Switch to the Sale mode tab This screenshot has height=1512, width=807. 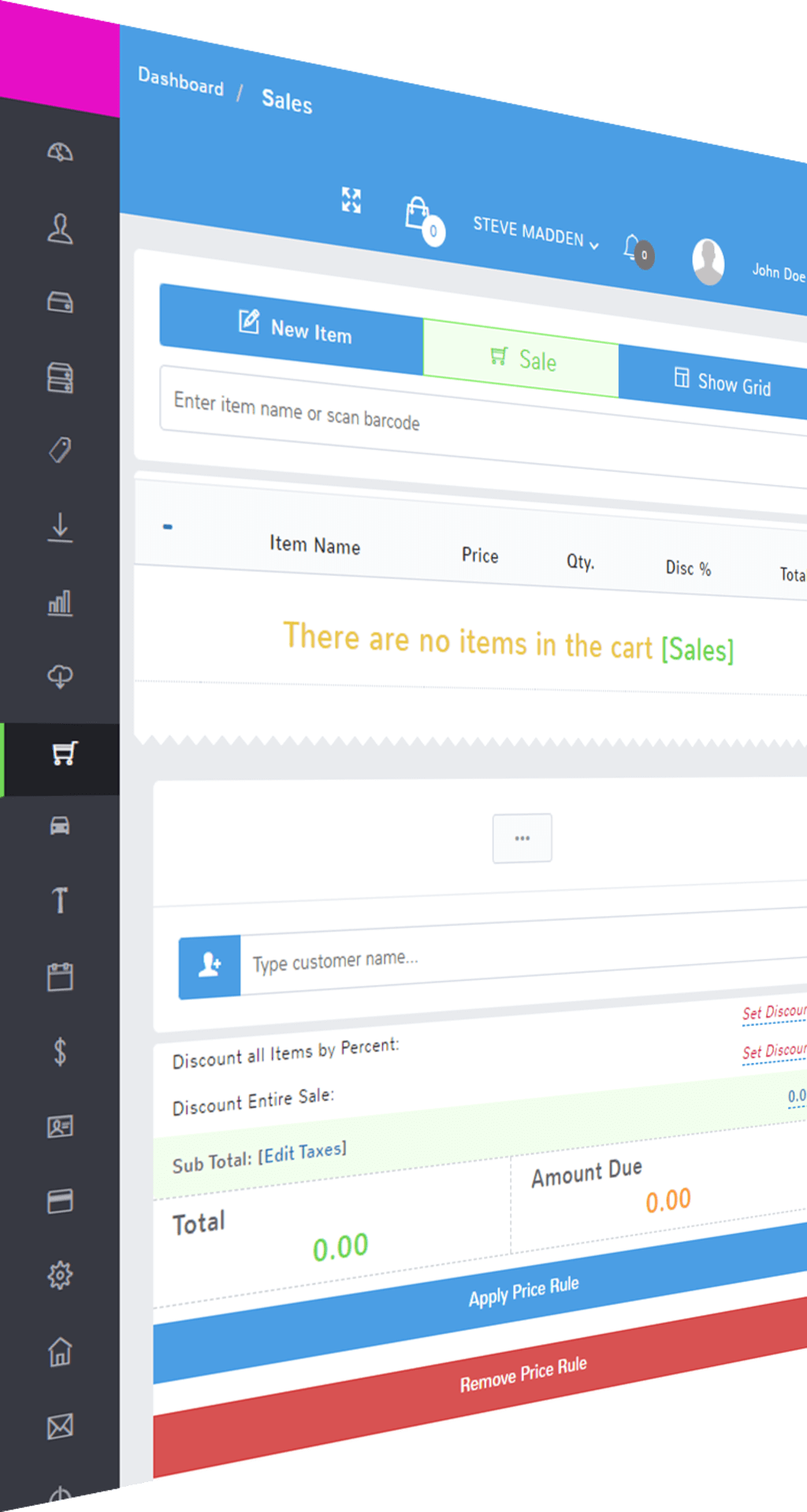pyautogui.click(x=522, y=359)
